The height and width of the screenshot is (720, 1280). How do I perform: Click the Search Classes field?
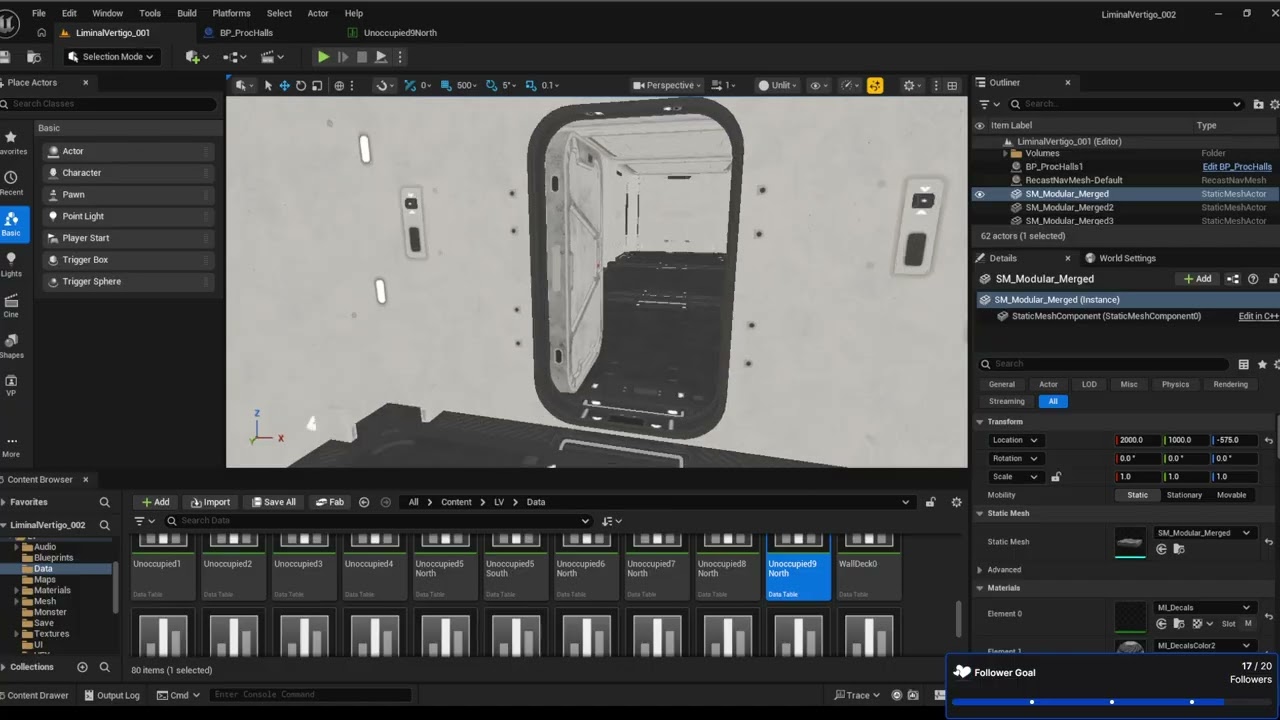click(x=108, y=104)
